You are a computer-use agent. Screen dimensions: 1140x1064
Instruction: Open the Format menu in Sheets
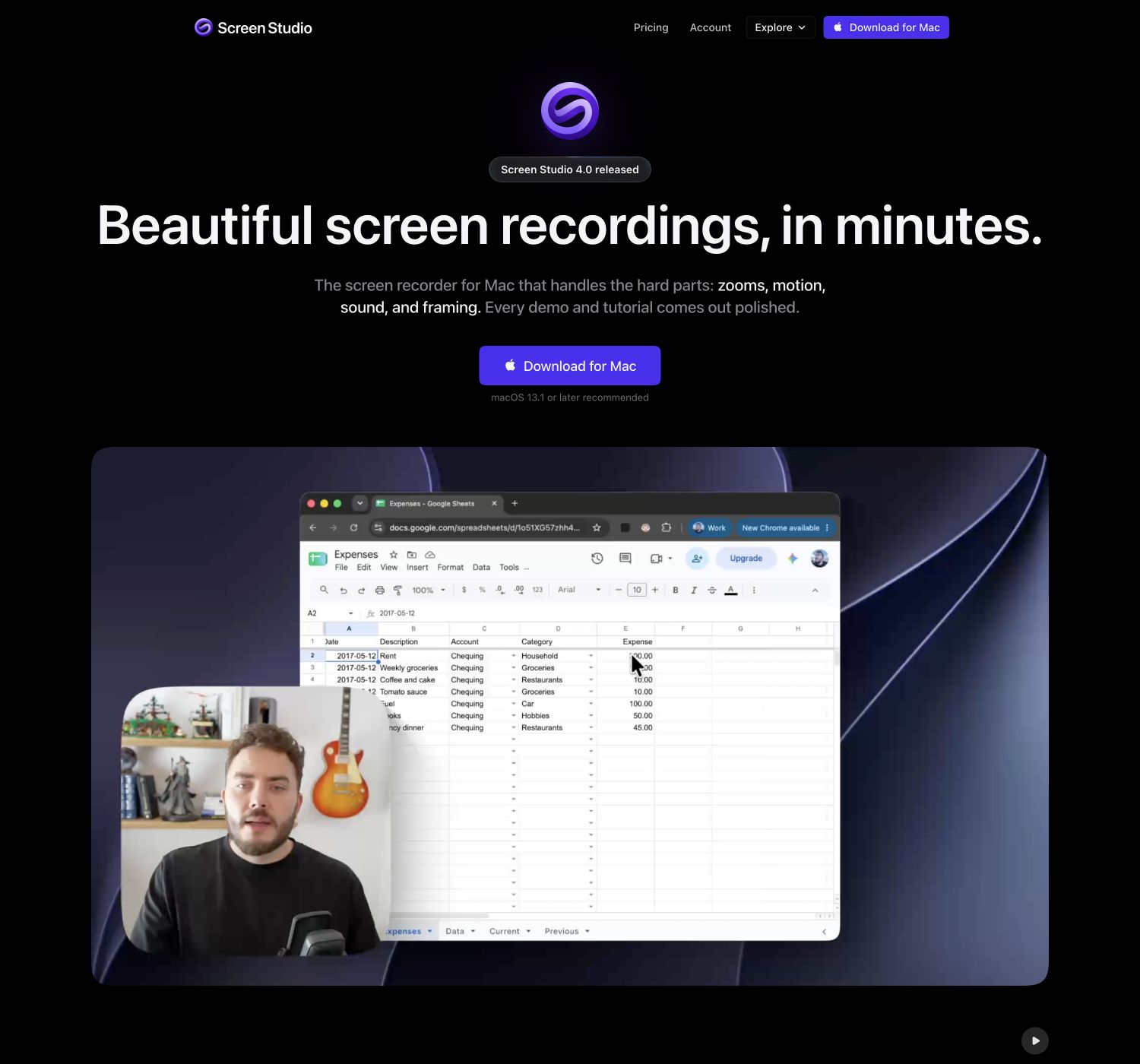click(x=450, y=568)
